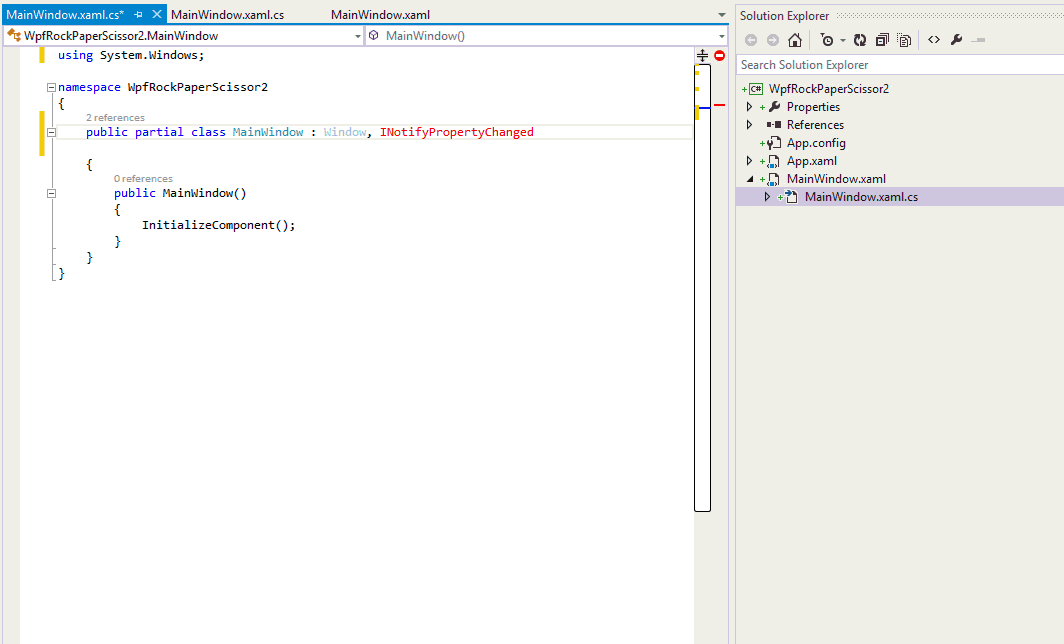Click the View Code icon in Solution Explorer

pos(933,39)
